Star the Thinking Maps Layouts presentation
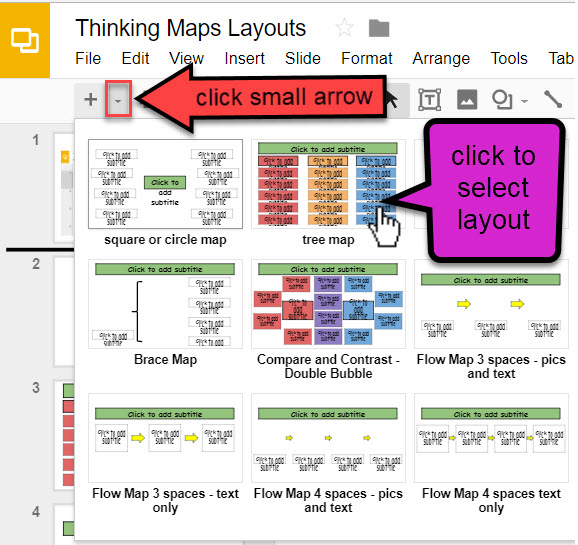The image size is (578, 545). [345, 28]
